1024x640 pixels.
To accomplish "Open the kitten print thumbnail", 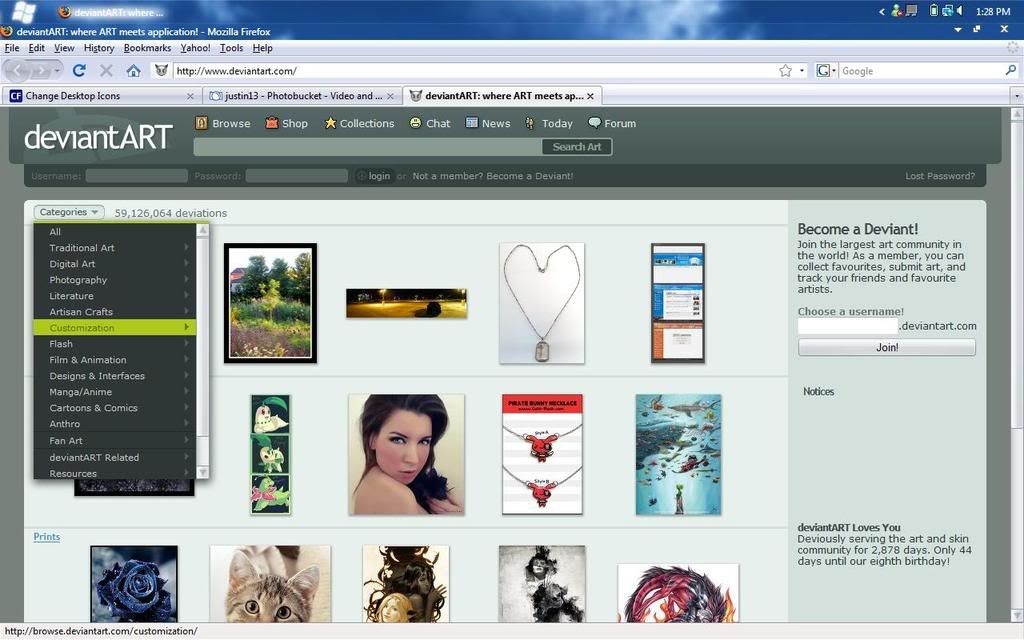I will (x=270, y=583).
